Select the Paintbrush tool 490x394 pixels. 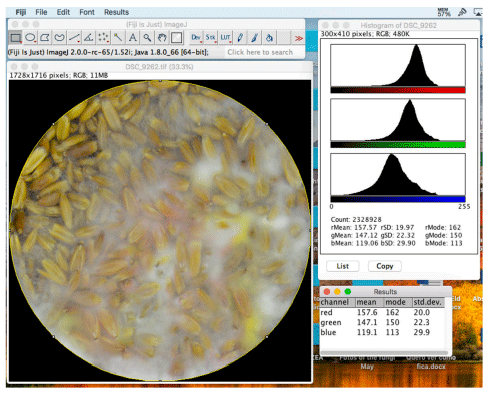tap(255, 38)
